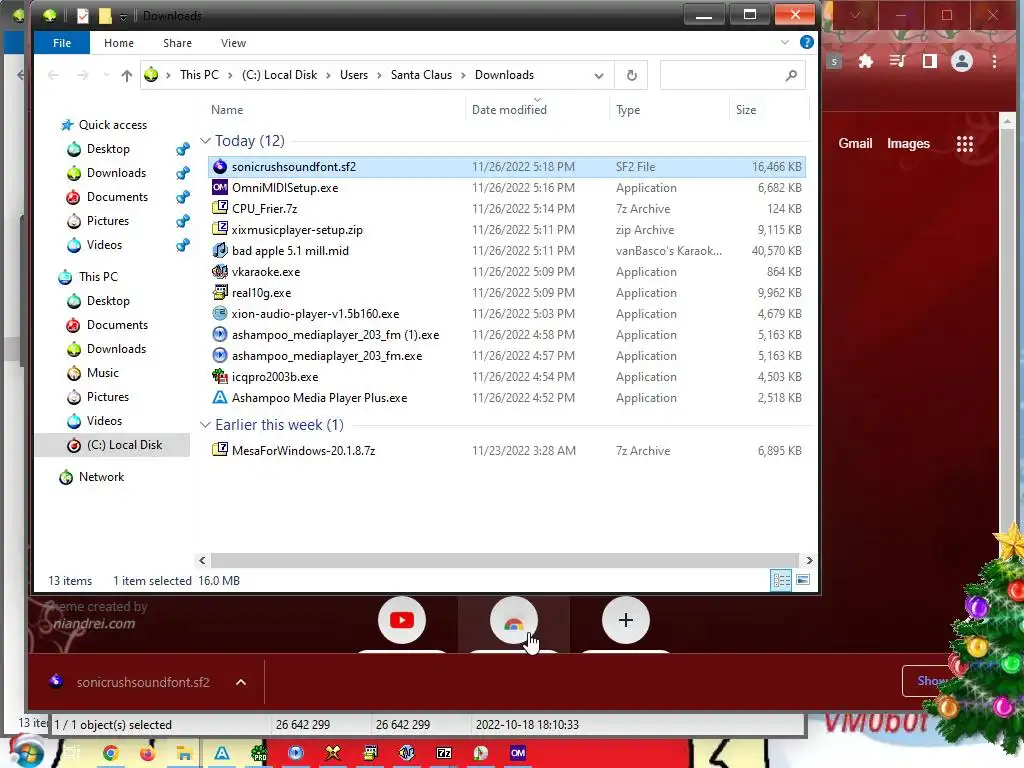
Task: Select the MesaForWindows-20.1.8.7z icon
Action: (220, 450)
